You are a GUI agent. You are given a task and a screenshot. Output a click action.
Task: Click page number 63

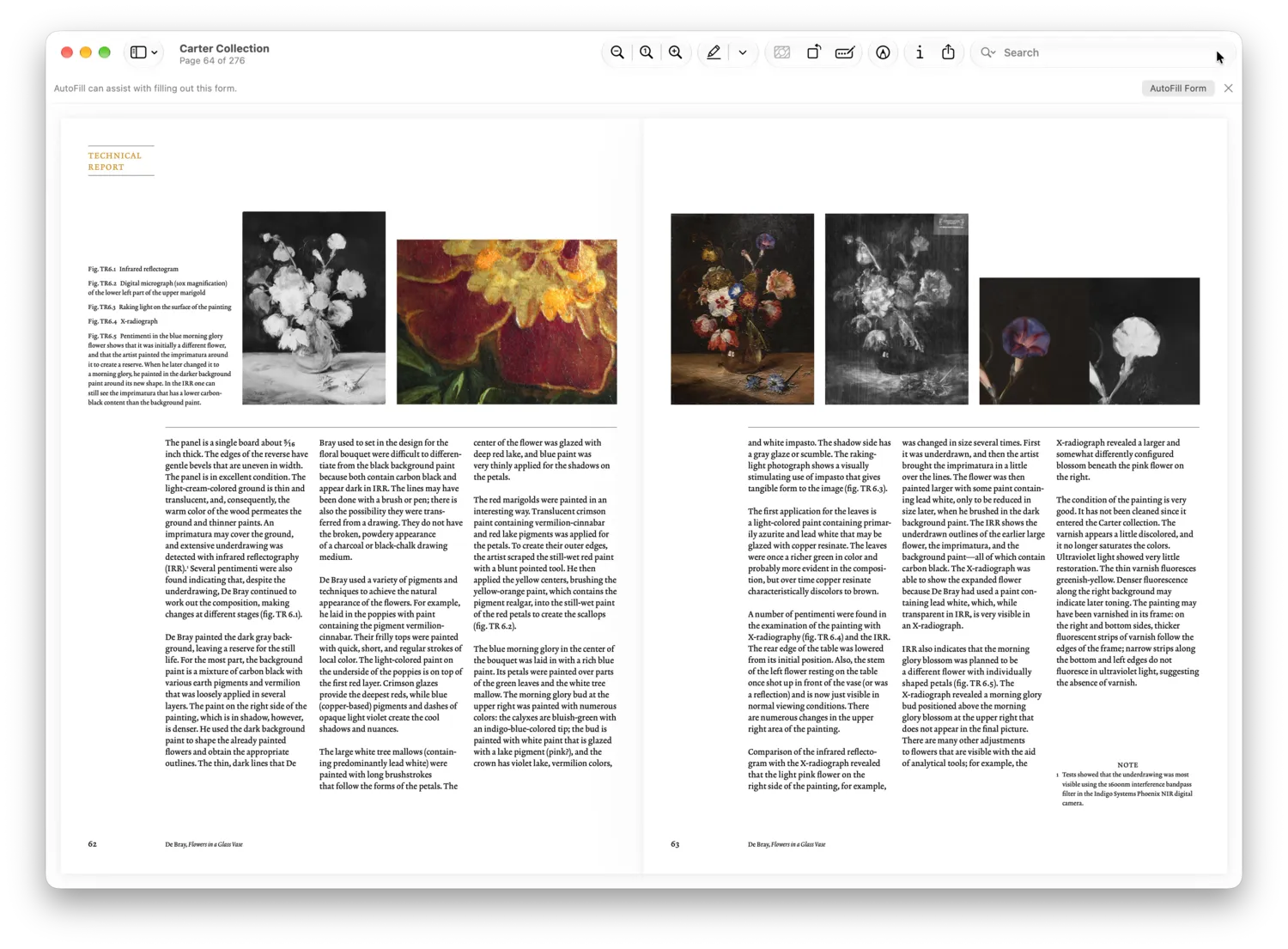click(675, 844)
